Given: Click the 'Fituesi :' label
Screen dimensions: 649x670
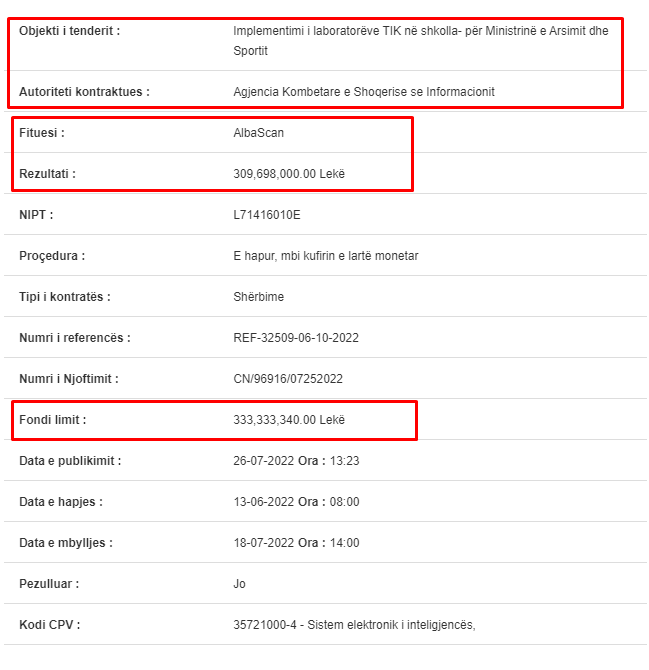Looking at the screenshot, I should [x=41, y=133].
